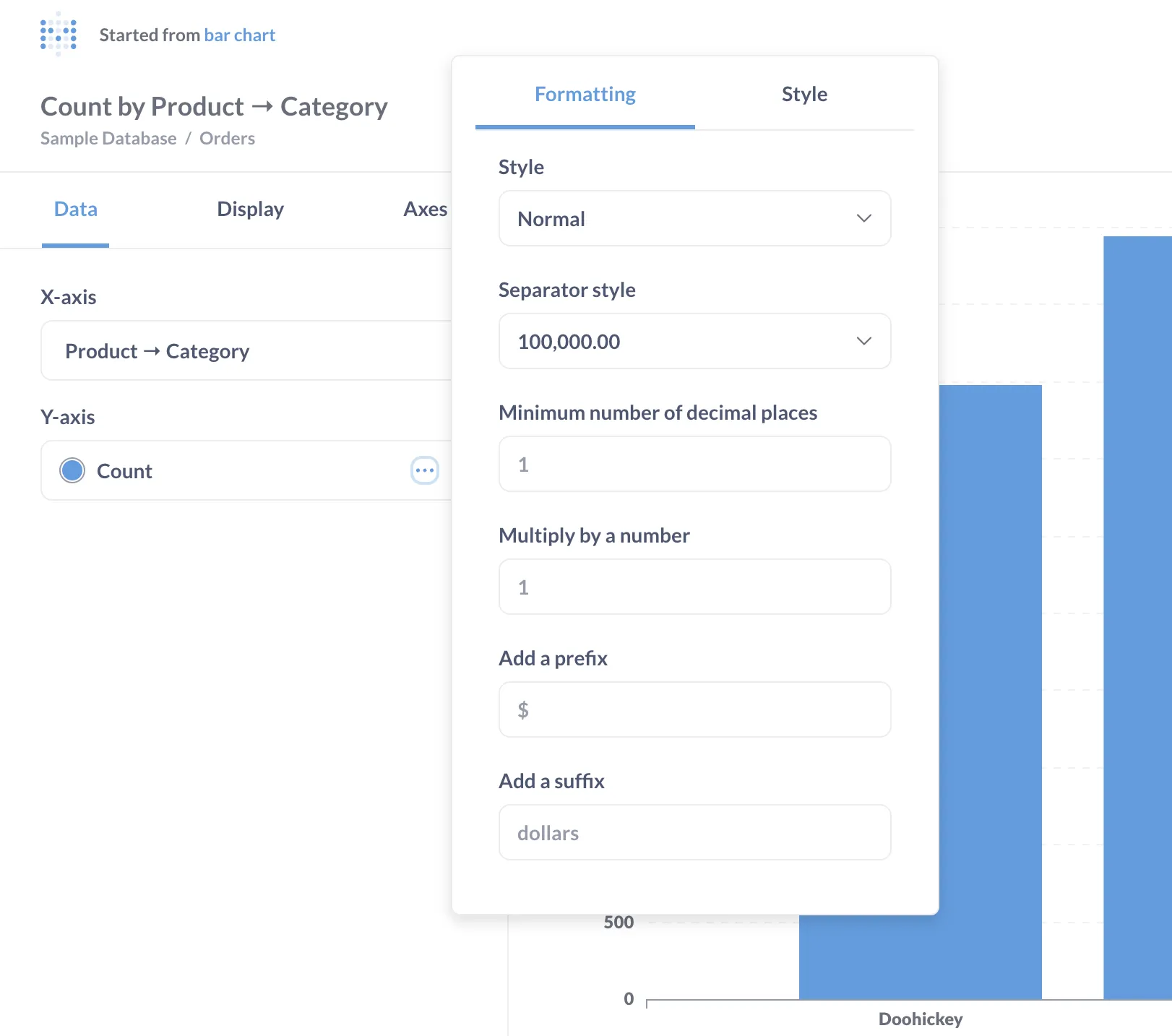Click the Multiply by a number field
The height and width of the screenshot is (1036, 1172).
(694, 587)
